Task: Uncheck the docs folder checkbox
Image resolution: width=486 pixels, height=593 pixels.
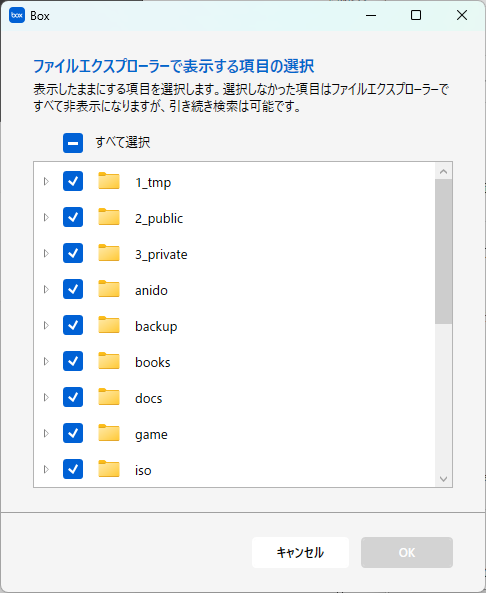Action: 73,397
